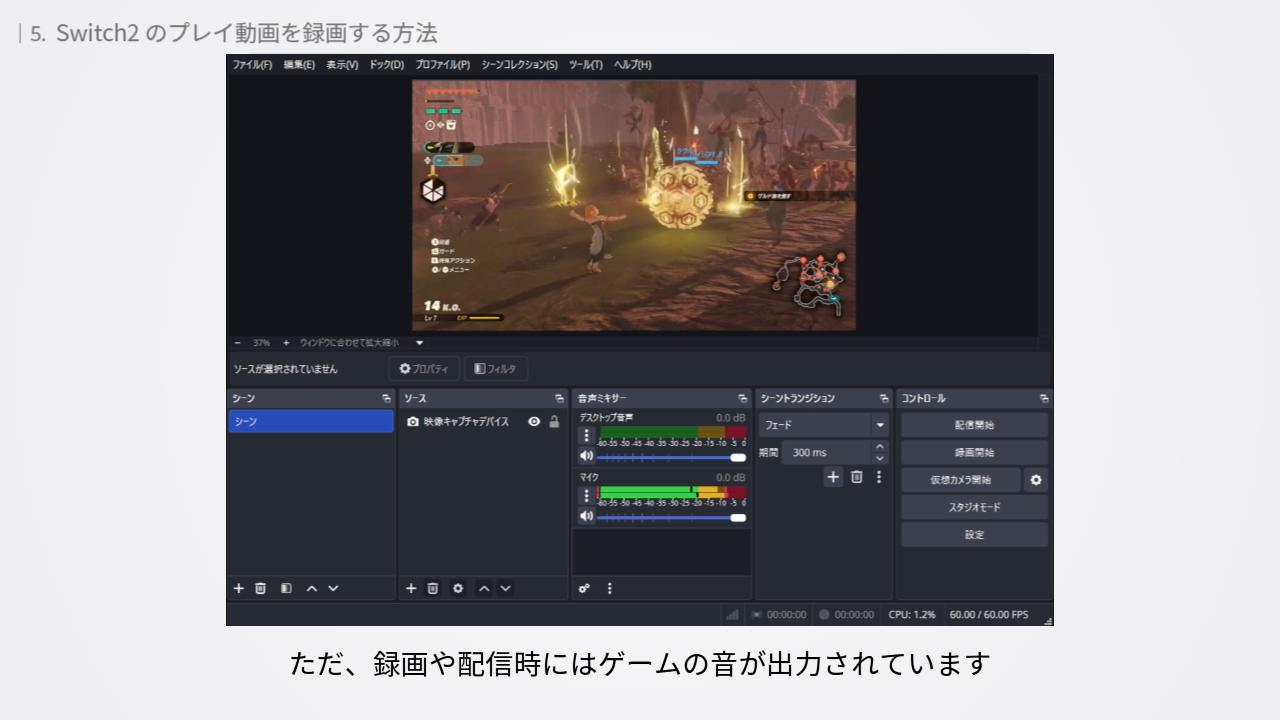Open the ファイル(F) menu
Image resolution: width=1280 pixels, height=720 pixels.
click(252, 65)
